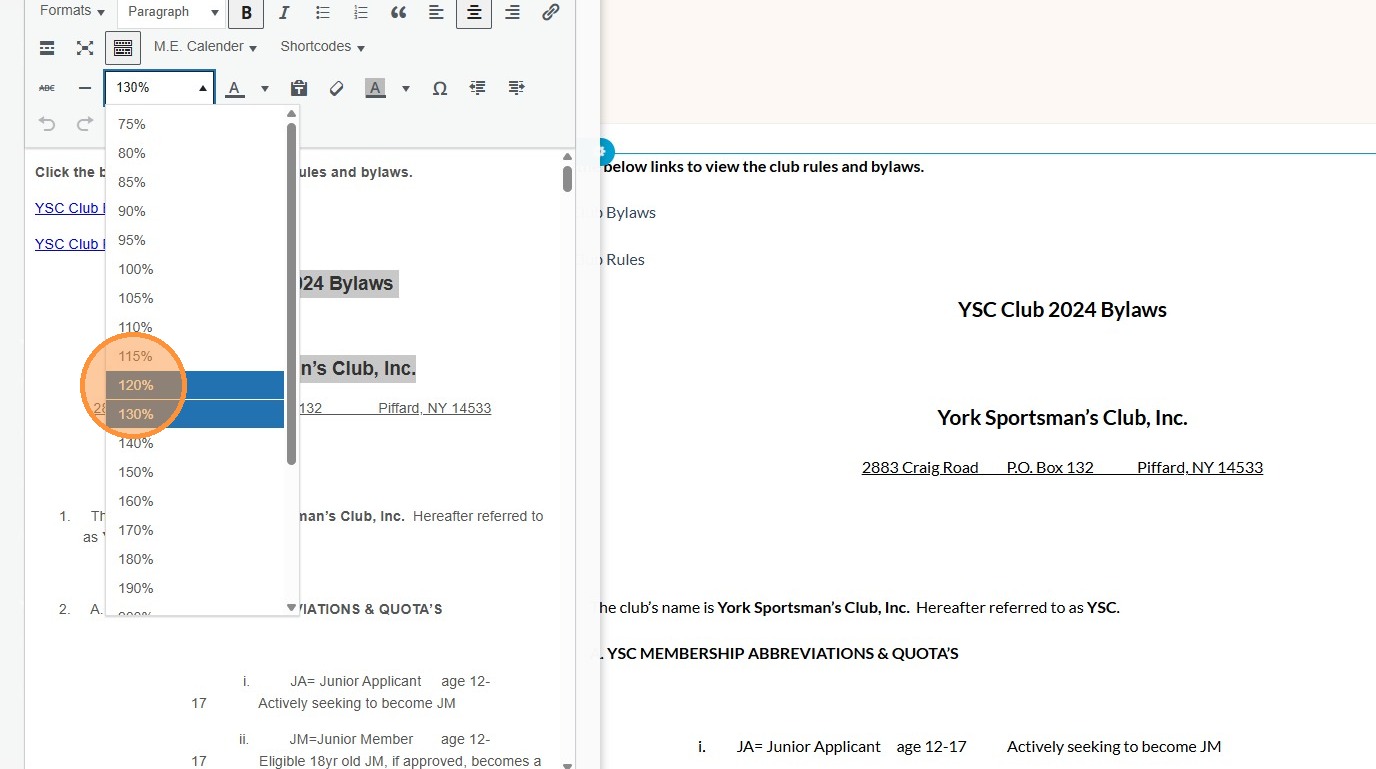Choose the 90% size option
Screen dimensions: 1376x769
click(195, 211)
